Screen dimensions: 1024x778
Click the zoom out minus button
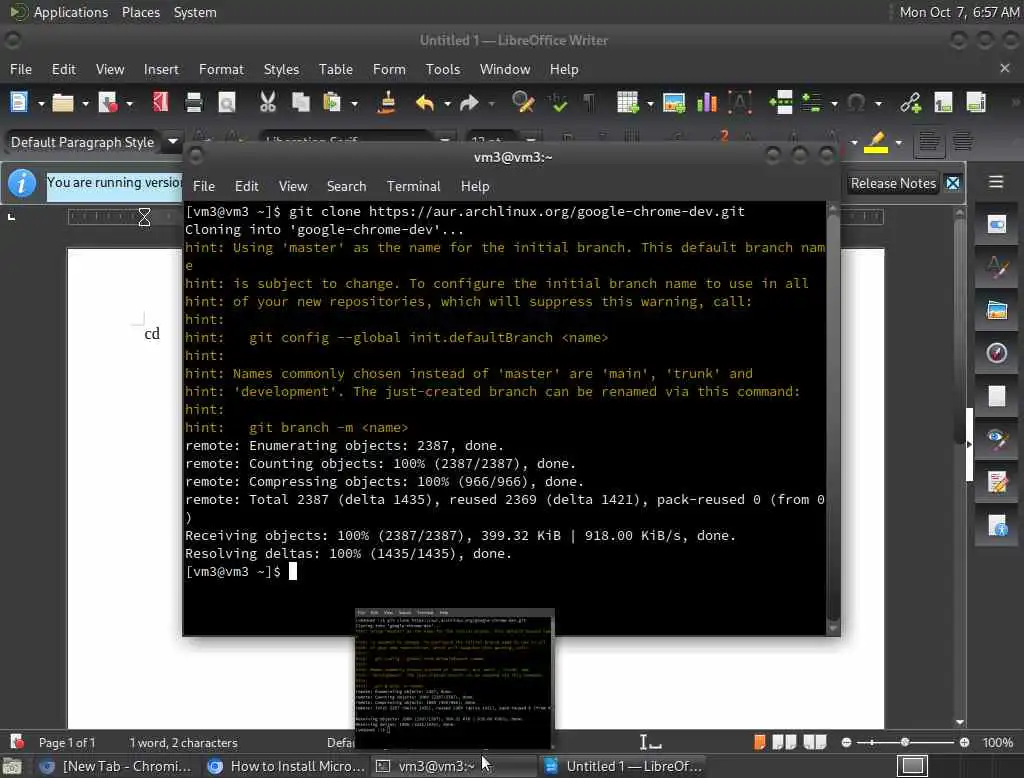[846, 742]
